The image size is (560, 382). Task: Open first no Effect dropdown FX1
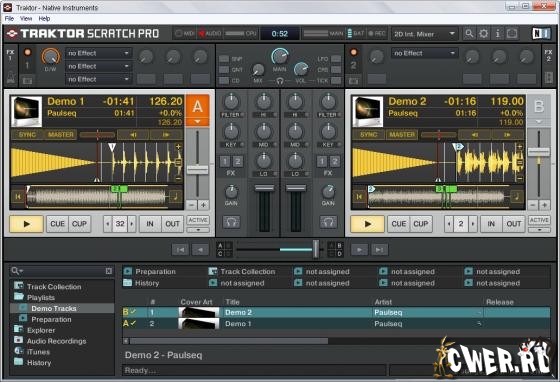[x=99, y=53]
